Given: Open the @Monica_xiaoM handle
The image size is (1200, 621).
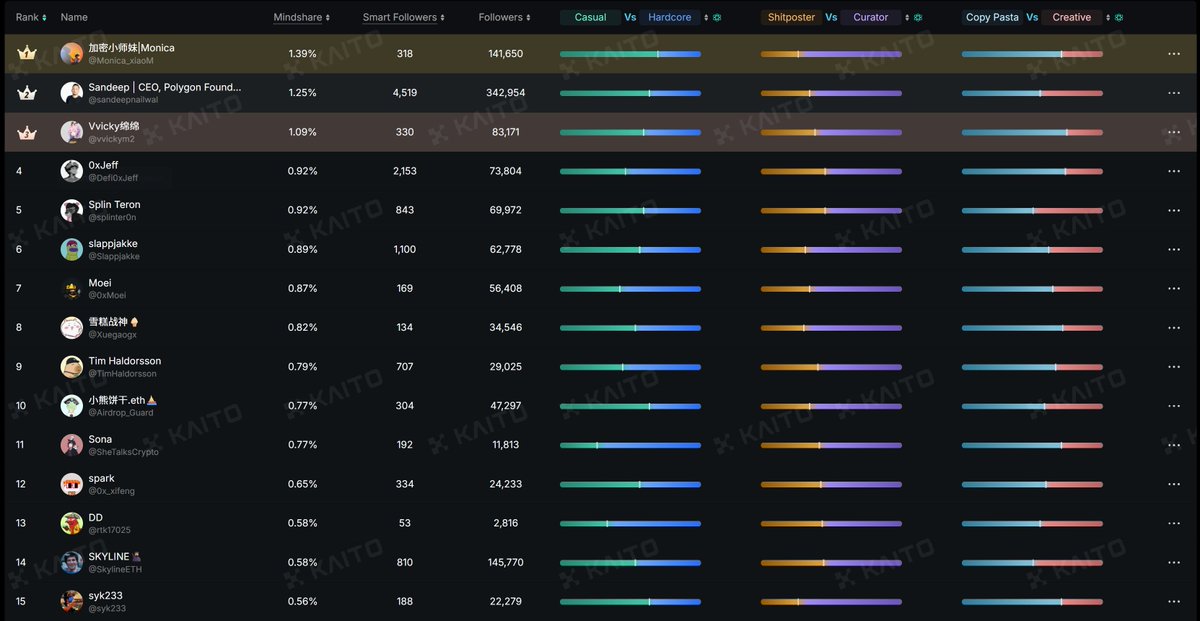Looking at the screenshot, I should click(x=121, y=61).
